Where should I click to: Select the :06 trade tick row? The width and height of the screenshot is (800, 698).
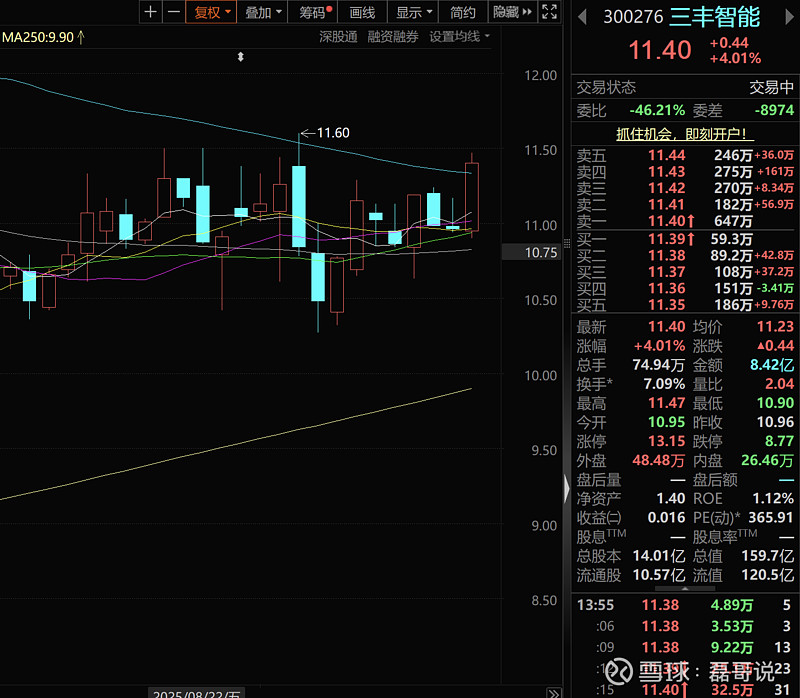point(685,626)
